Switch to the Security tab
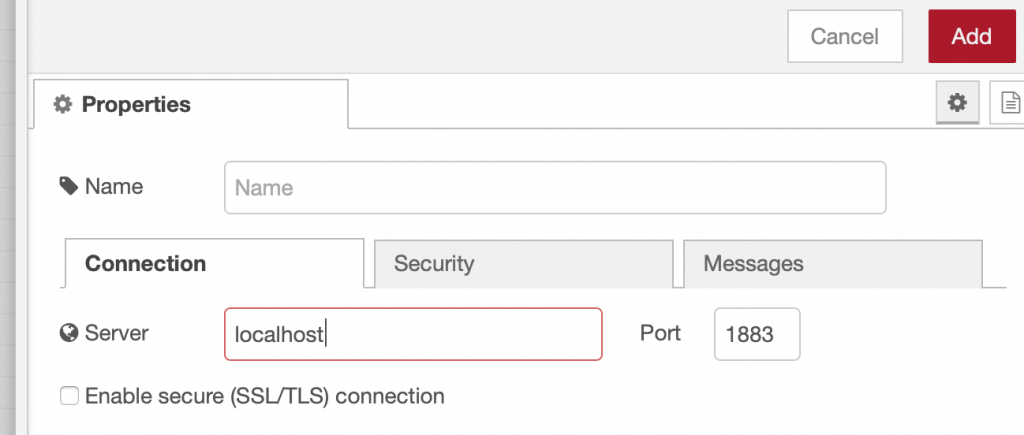Screen dimensions: 1024x435 tap(523, 264)
